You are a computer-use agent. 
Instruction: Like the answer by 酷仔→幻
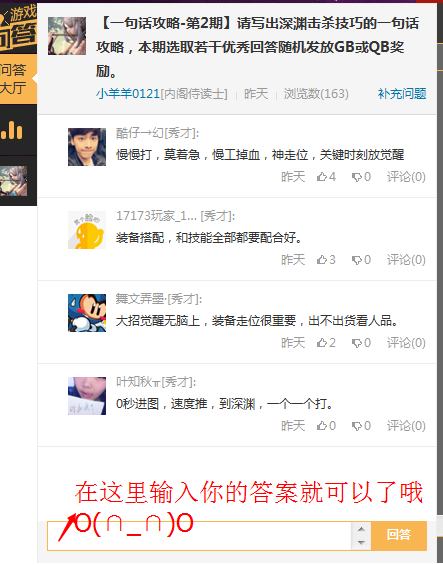[x=326, y=177]
